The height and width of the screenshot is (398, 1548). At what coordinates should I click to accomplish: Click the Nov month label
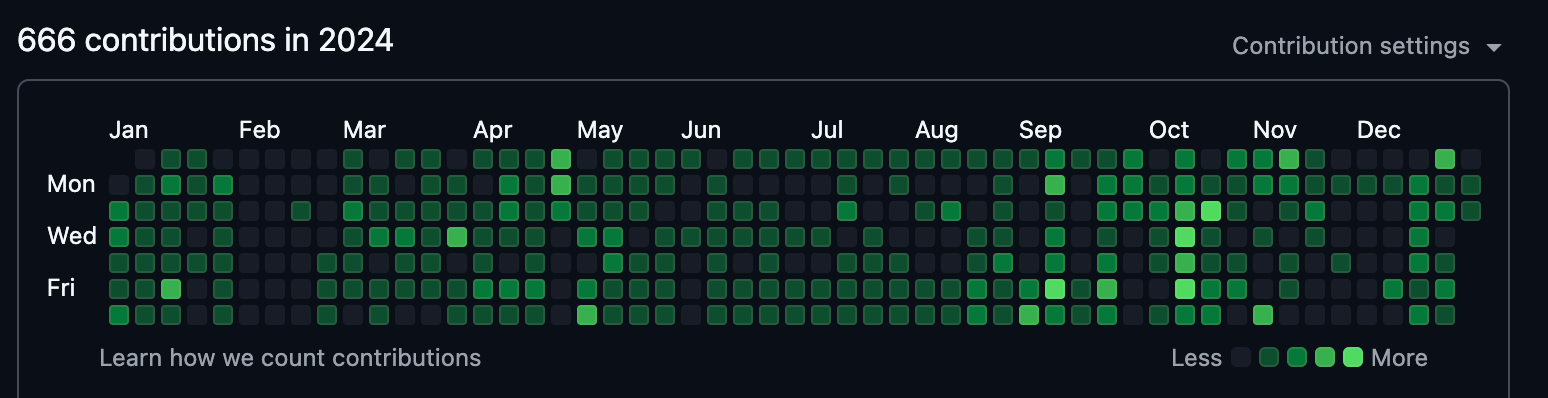[1275, 130]
